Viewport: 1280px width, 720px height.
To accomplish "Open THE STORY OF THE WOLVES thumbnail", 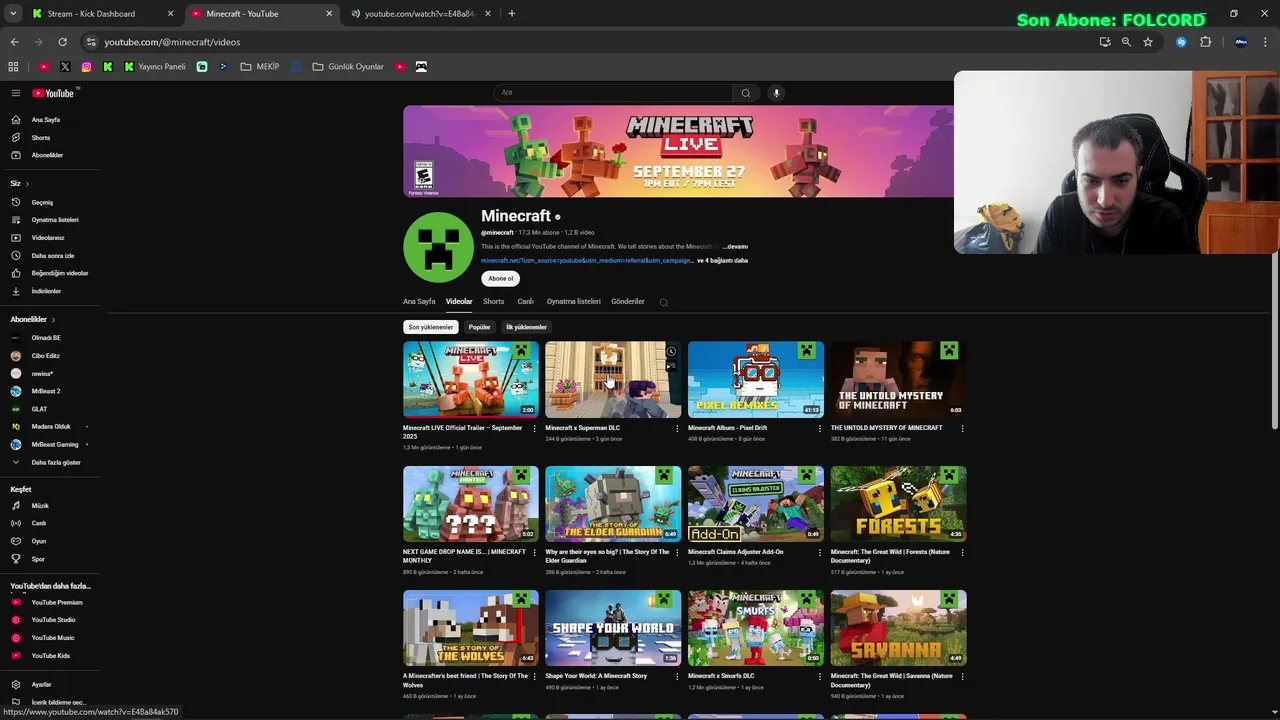I will pyautogui.click(x=471, y=628).
